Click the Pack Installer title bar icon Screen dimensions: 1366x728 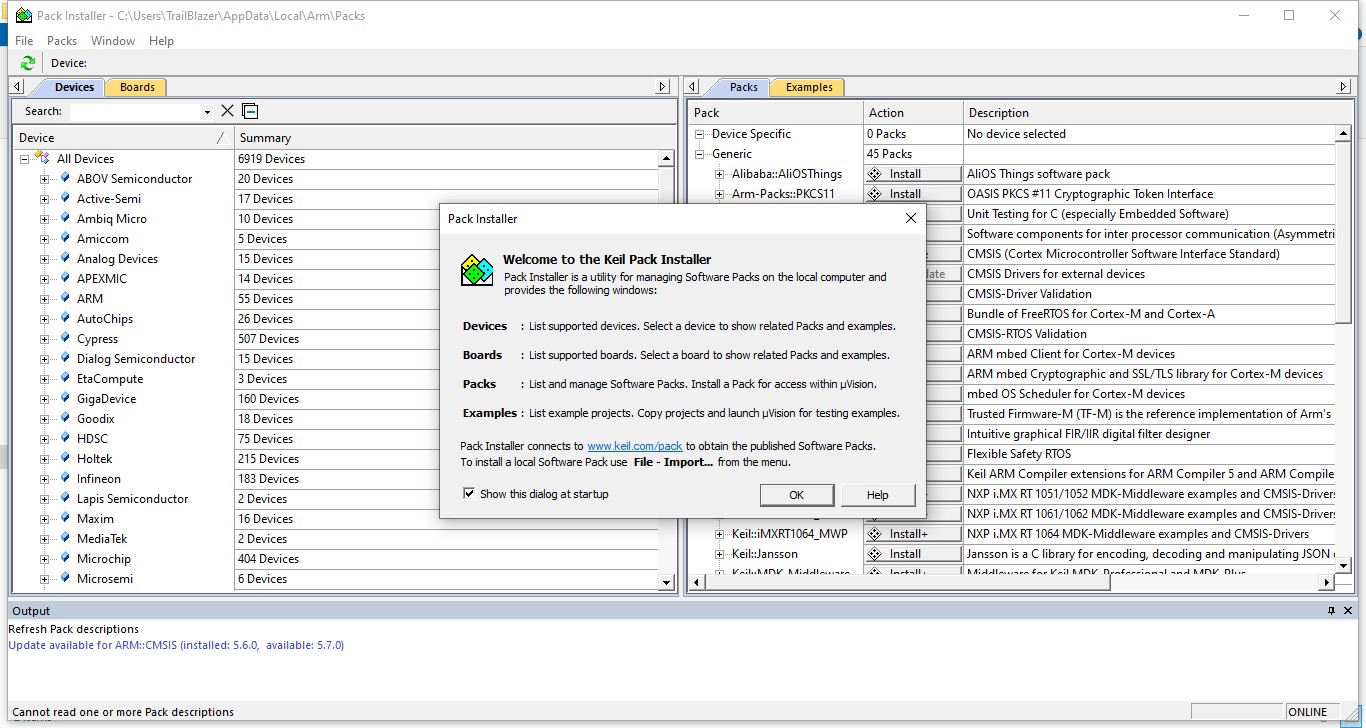(x=23, y=15)
